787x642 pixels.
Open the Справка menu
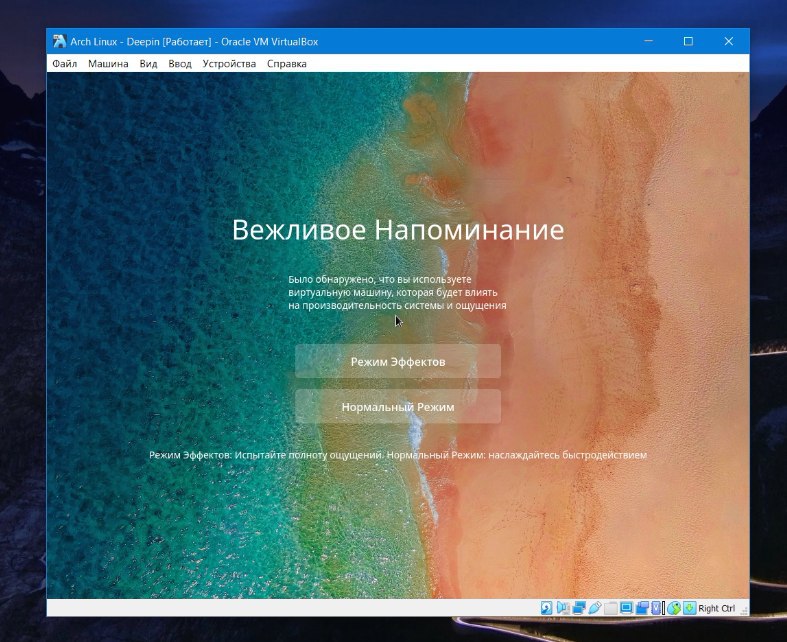287,64
